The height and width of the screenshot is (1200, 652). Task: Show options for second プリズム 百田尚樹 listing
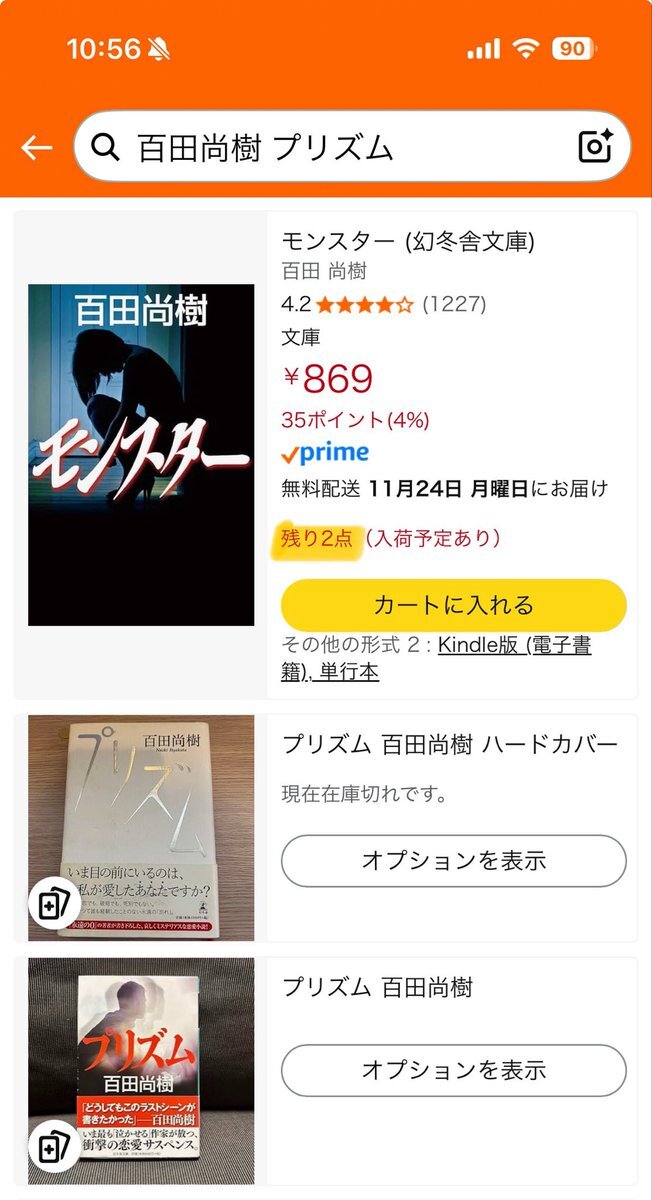tap(454, 1070)
